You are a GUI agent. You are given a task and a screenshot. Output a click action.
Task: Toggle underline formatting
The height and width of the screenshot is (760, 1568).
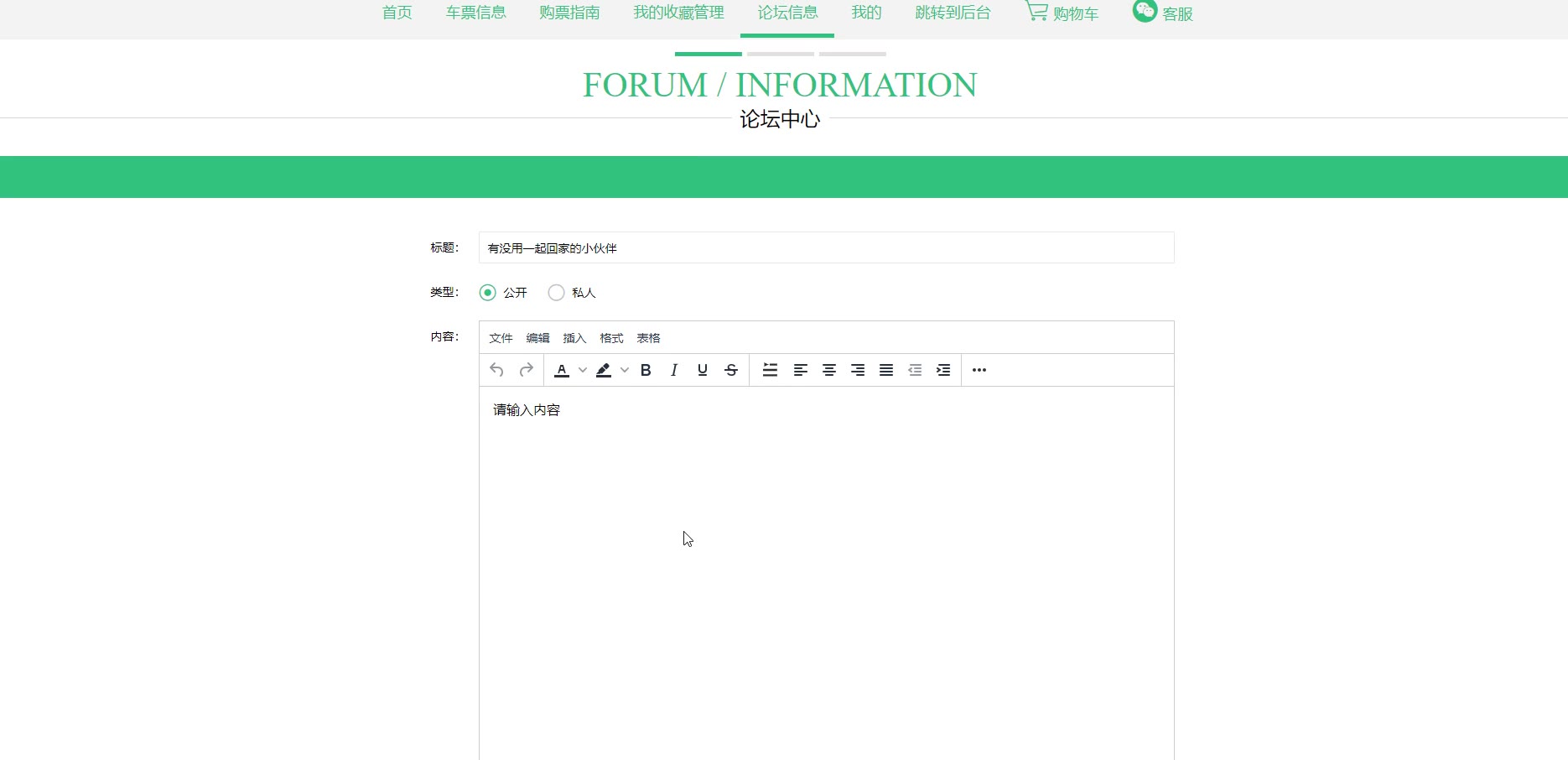[x=703, y=370]
